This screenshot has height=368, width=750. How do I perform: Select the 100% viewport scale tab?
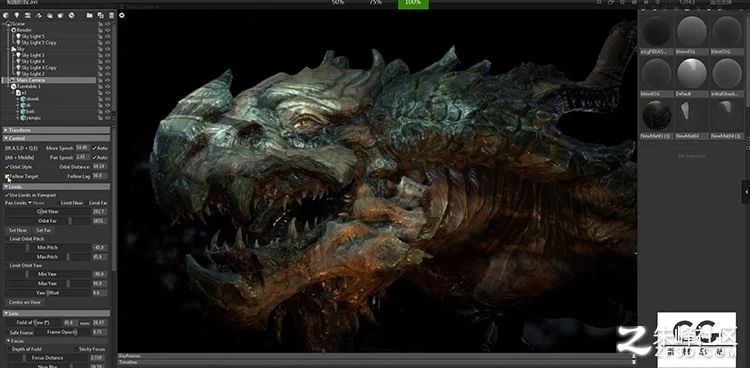[413, 4]
